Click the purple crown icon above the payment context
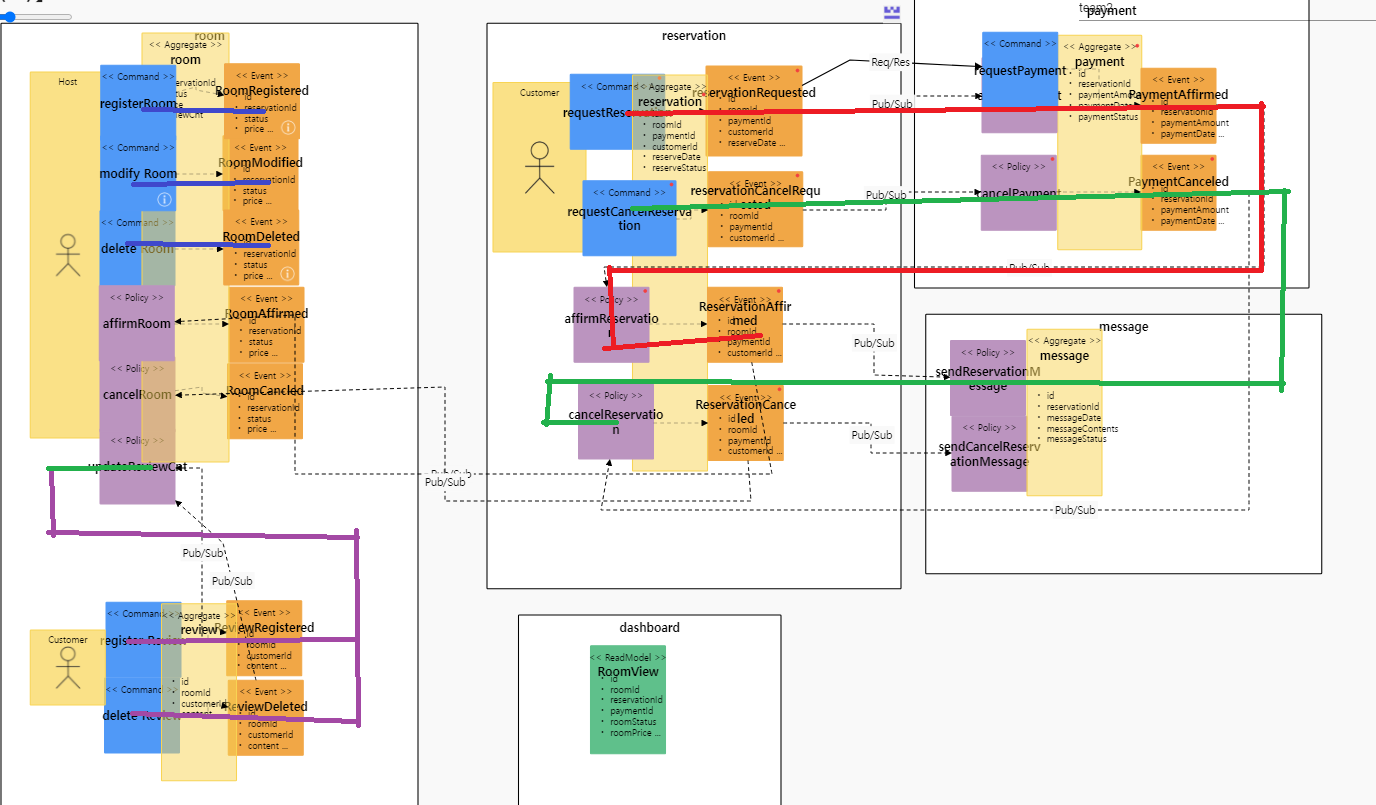 (x=889, y=11)
